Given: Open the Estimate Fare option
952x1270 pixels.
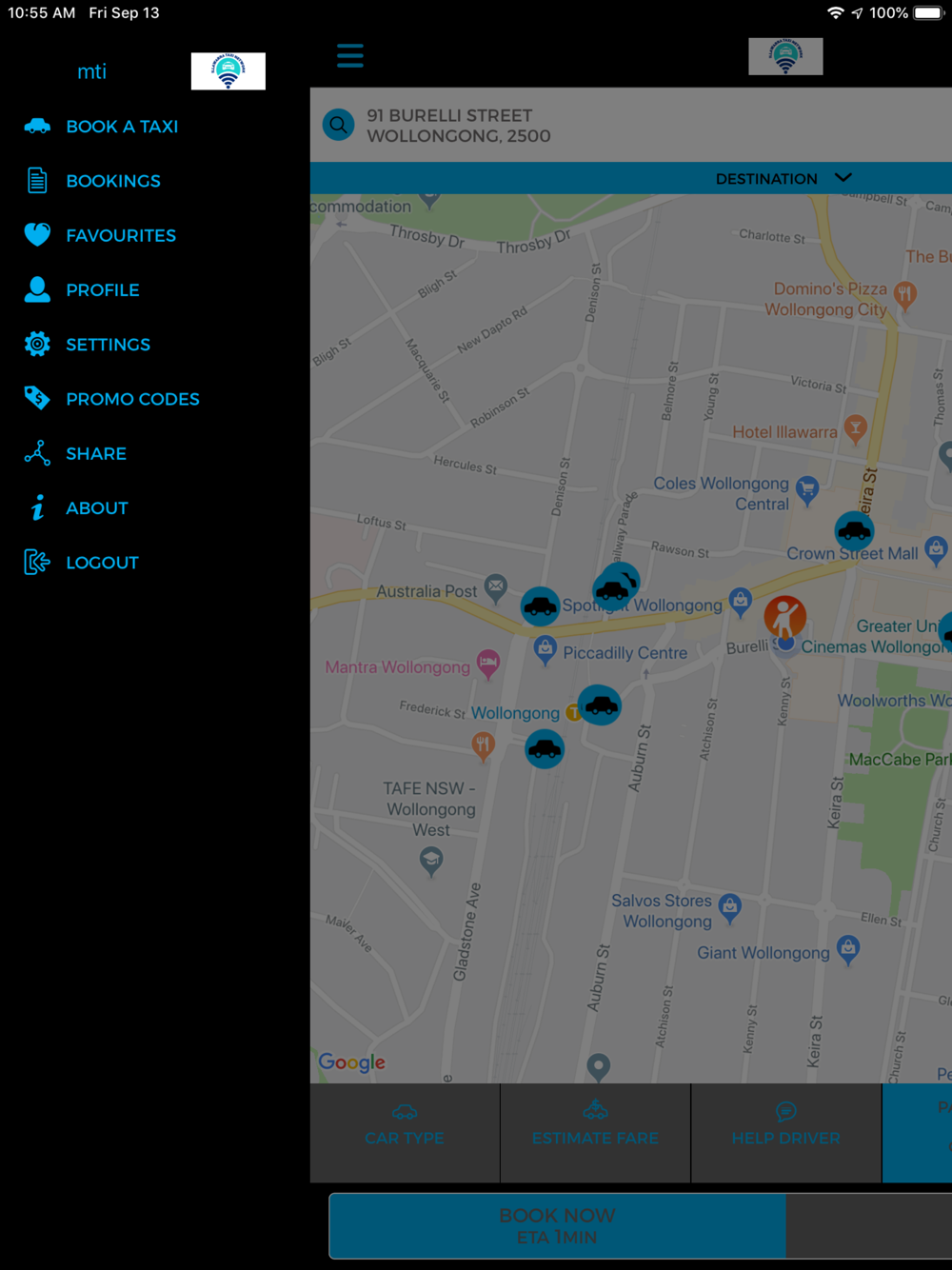Looking at the screenshot, I should 595,1133.
